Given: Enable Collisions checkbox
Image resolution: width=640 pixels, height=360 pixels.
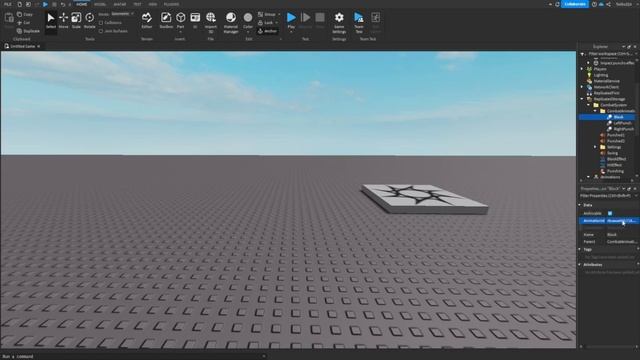Looking at the screenshot, I should (101, 23).
